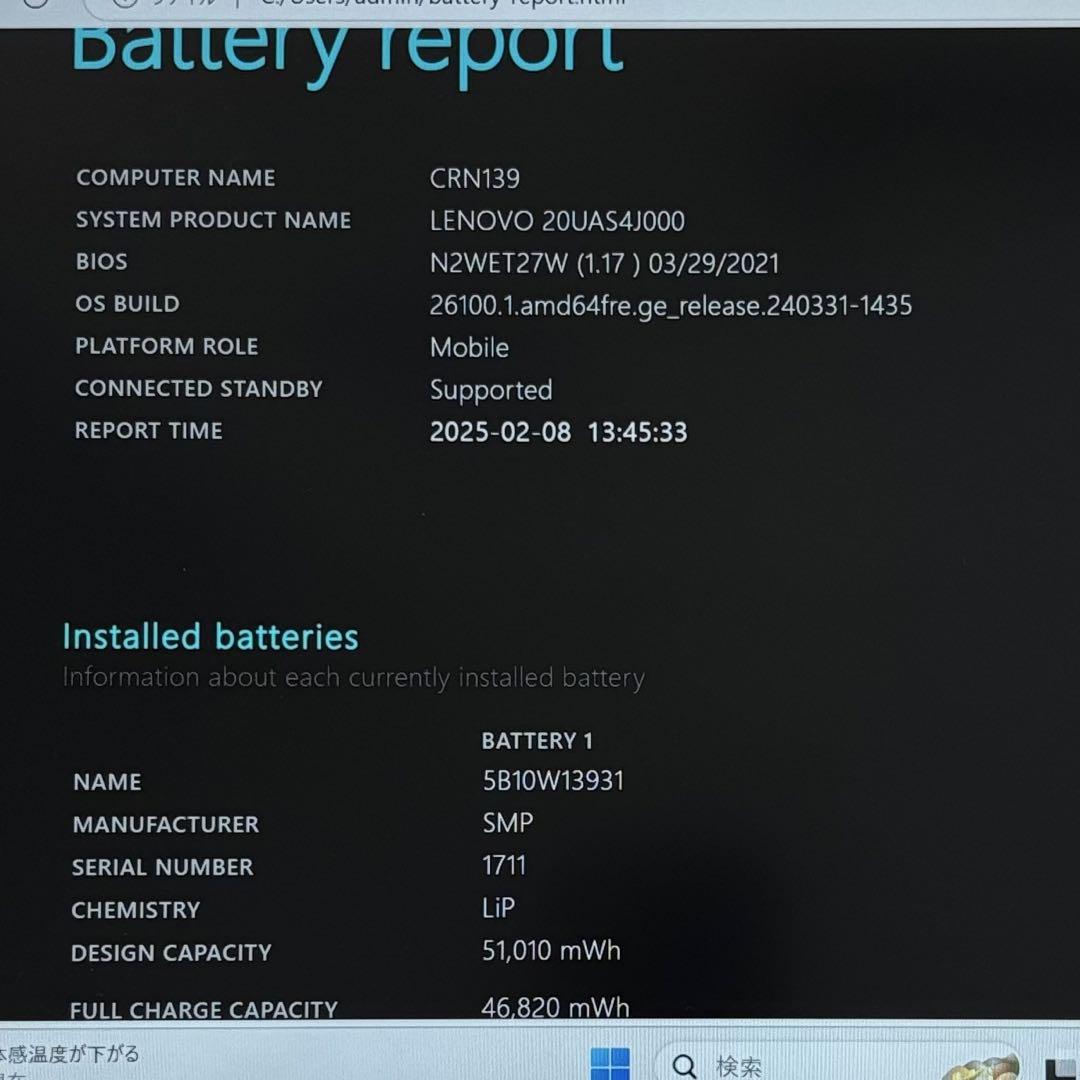Select the design capacity 51,010 mWh

pos(551,951)
